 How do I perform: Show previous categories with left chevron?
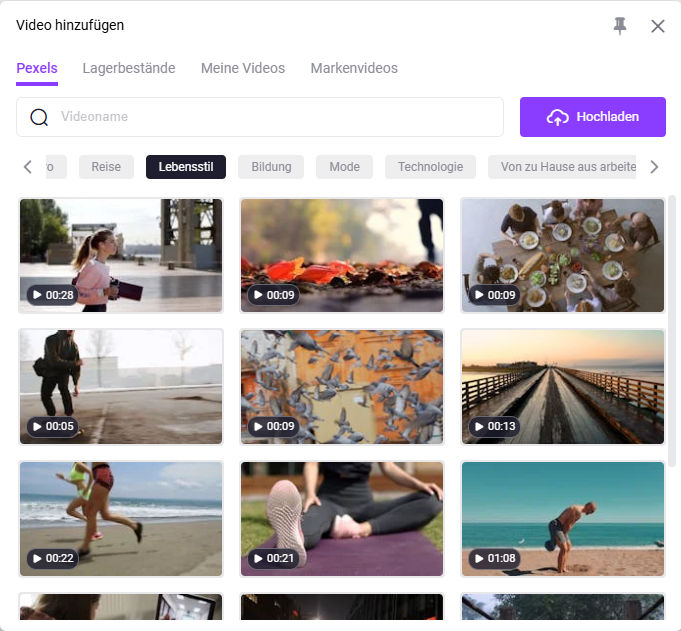click(28, 167)
